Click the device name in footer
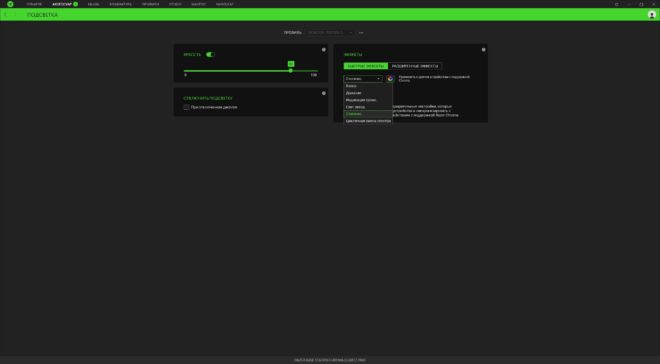Screen dimensions: 660x364 click(x=330, y=360)
